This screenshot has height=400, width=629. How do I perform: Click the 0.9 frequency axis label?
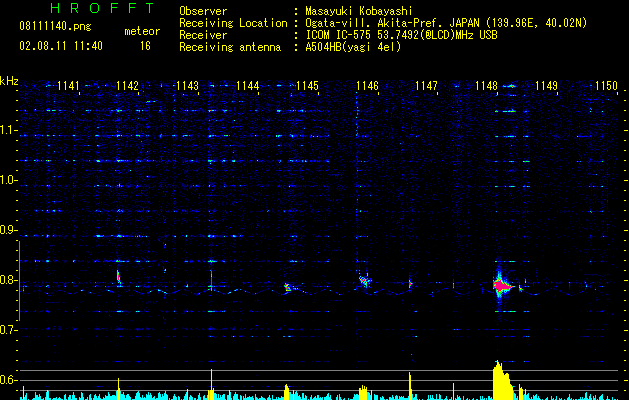click(x=8, y=230)
